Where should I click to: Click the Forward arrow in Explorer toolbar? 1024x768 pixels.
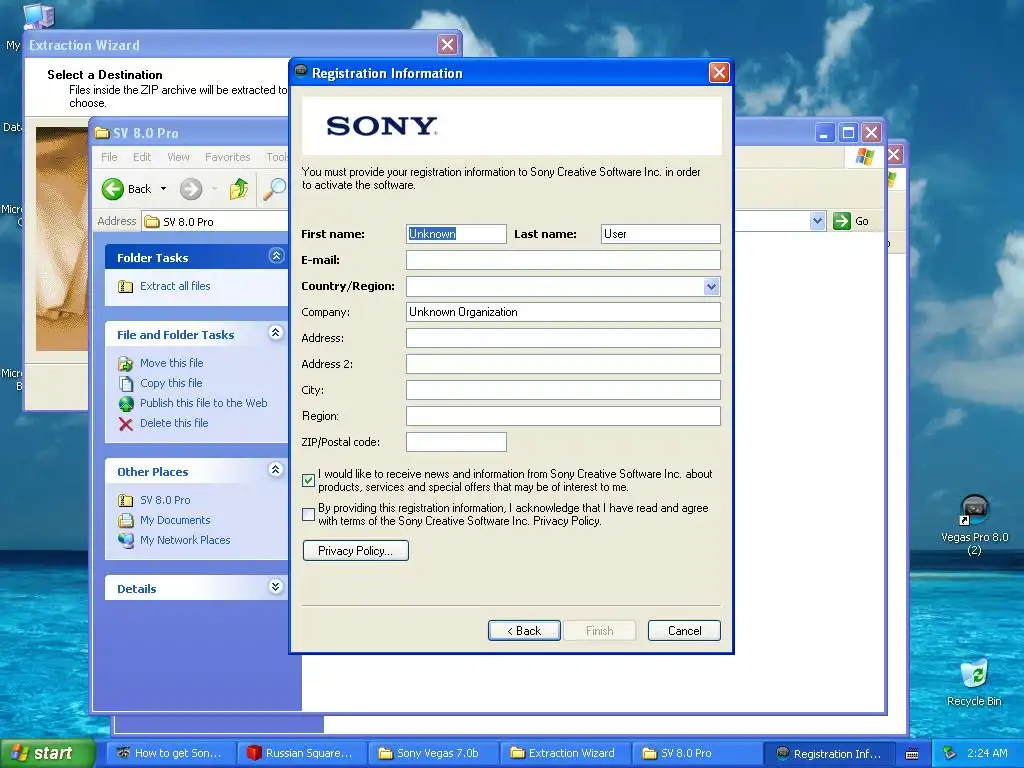point(191,189)
